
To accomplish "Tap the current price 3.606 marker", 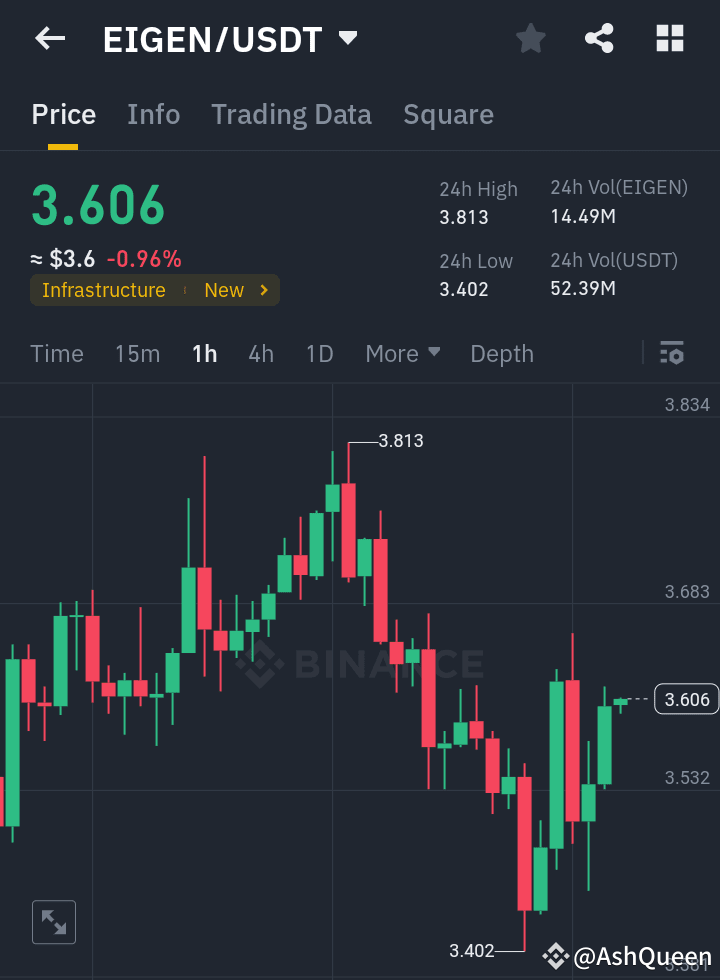I will coord(686,699).
